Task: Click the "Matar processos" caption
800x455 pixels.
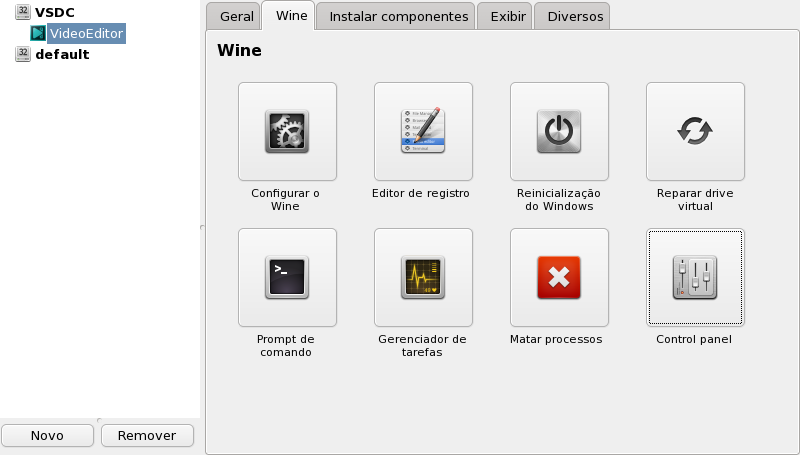Action: coord(556,339)
